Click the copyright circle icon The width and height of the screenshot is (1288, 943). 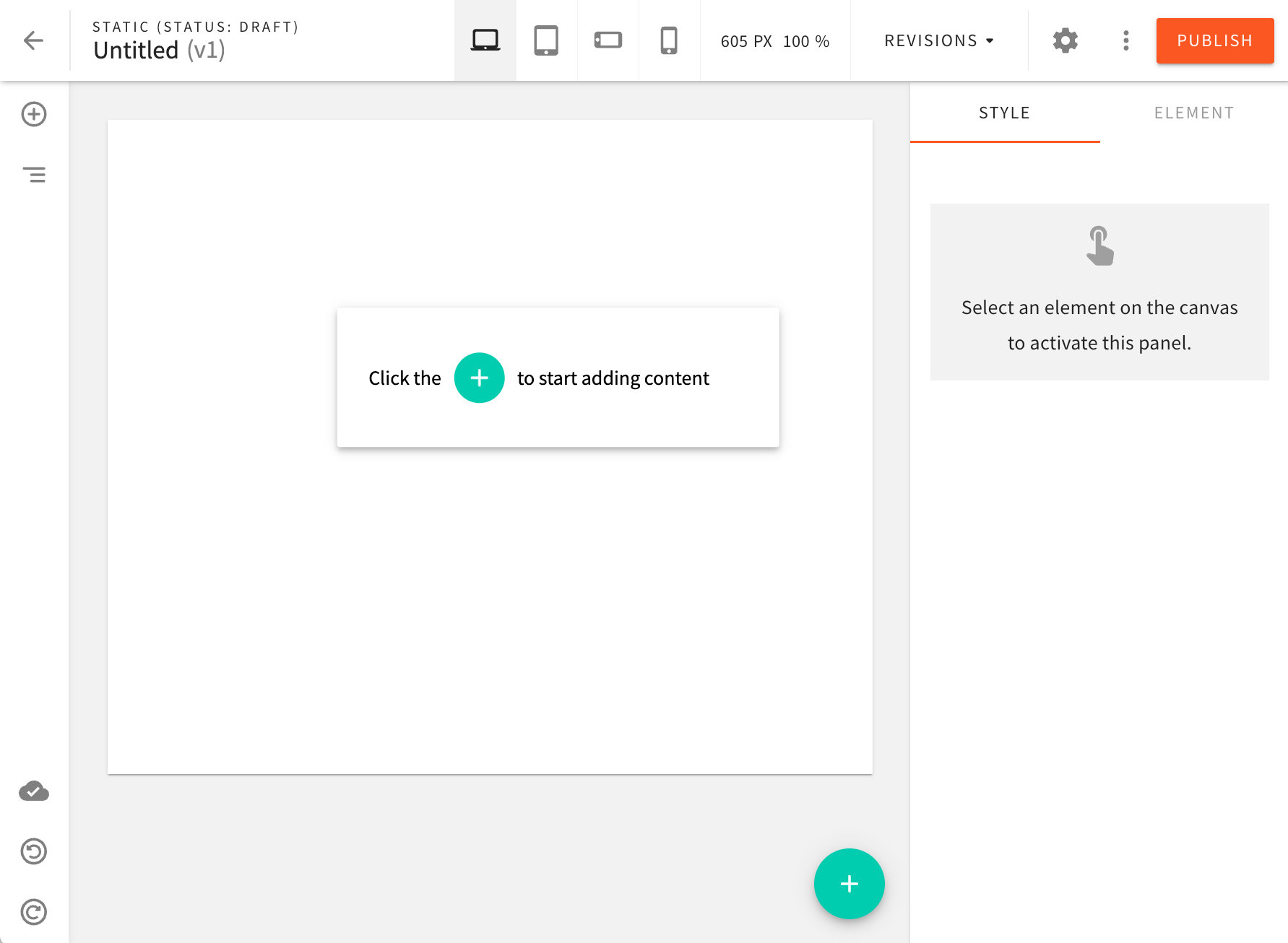click(34, 912)
